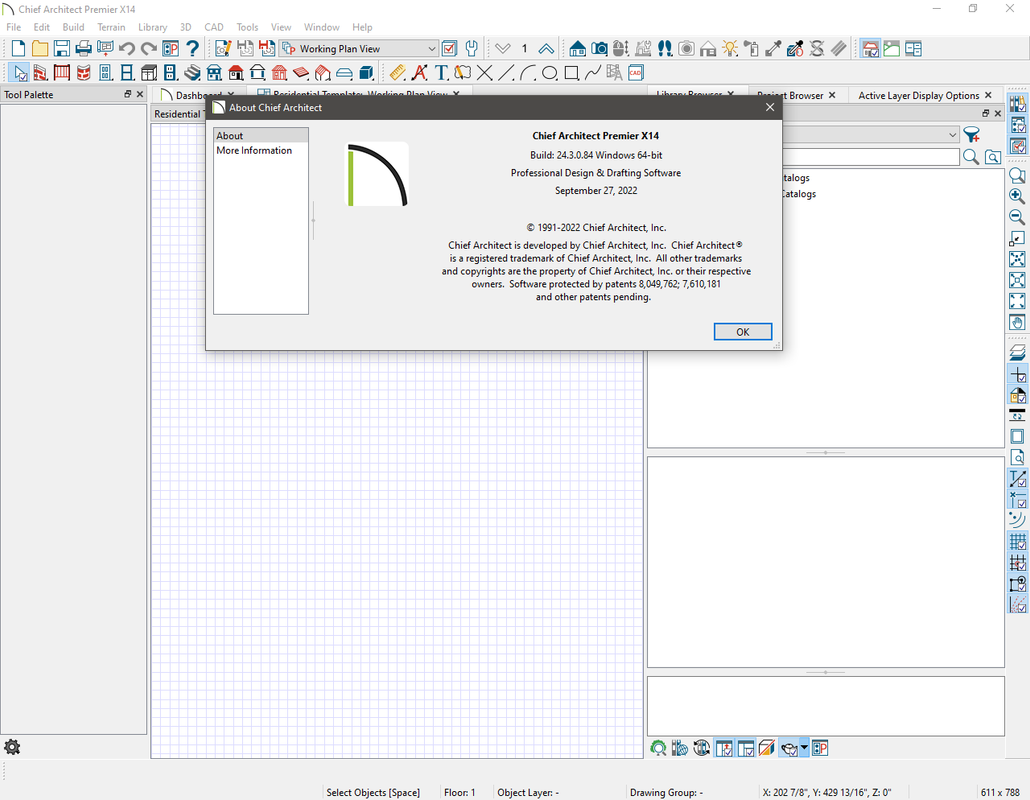Image resolution: width=1030 pixels, height=800 pixels.
Task: Click Select Objects [Space] status text
Action: point(373,792)
